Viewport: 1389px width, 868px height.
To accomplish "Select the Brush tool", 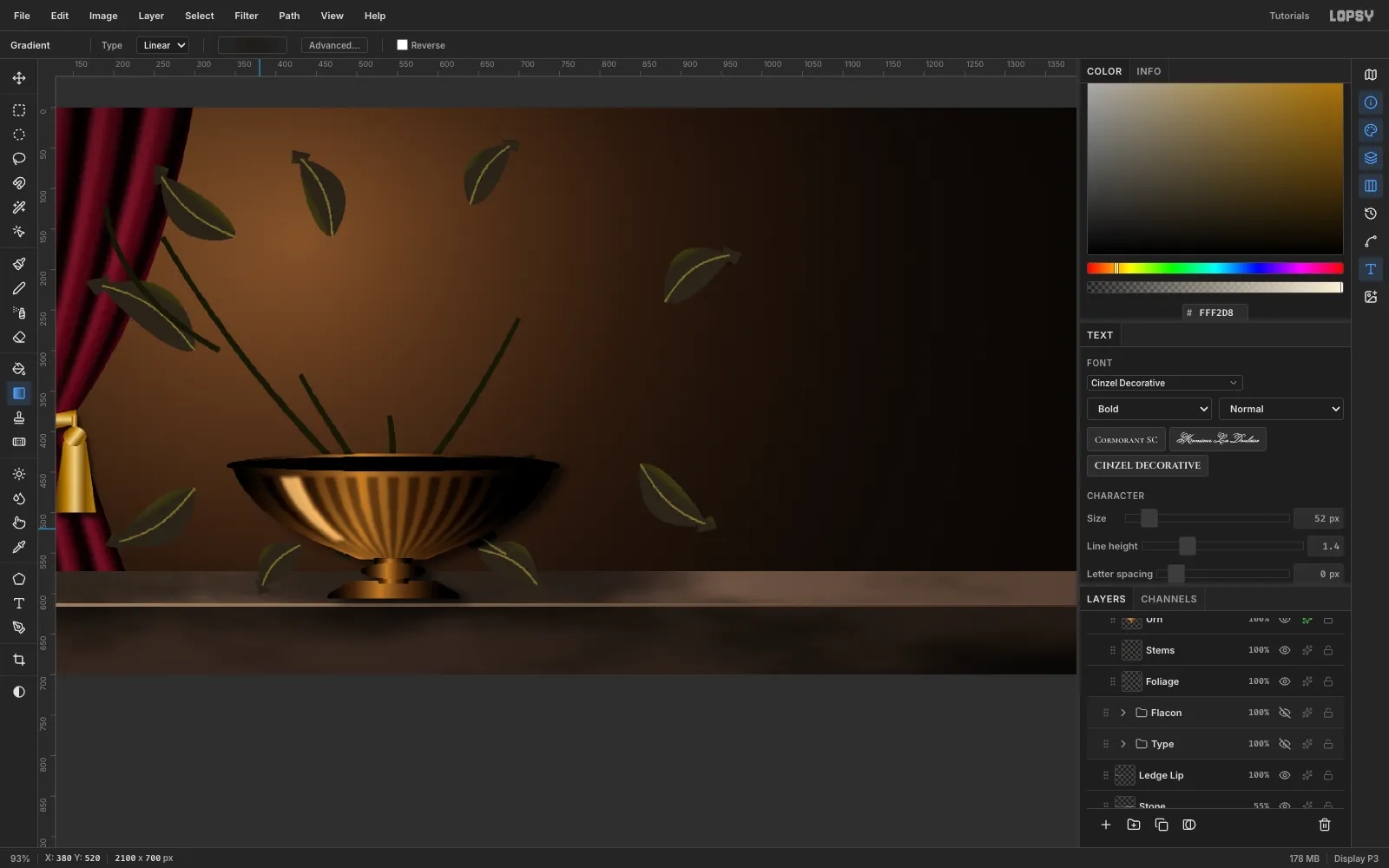I will point(19,264).
